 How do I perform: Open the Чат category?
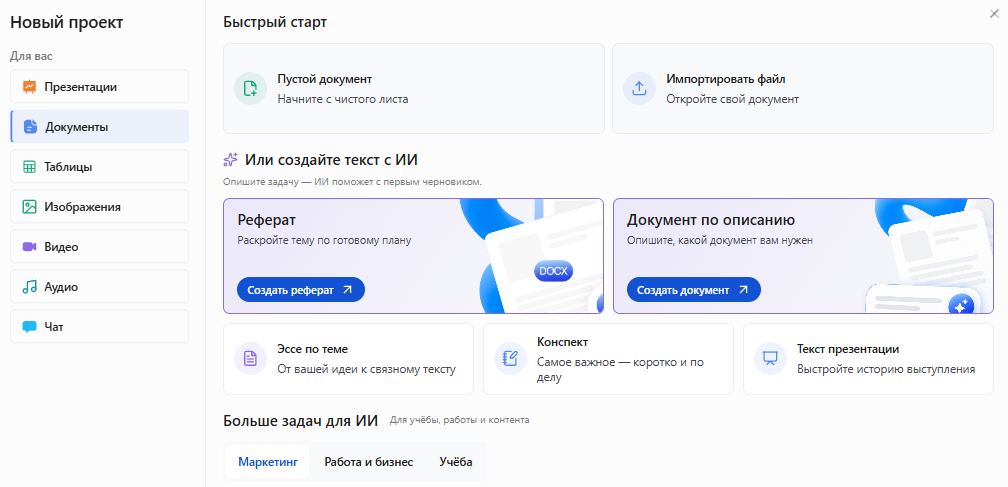pyautogui.click(x=100, y=327)
